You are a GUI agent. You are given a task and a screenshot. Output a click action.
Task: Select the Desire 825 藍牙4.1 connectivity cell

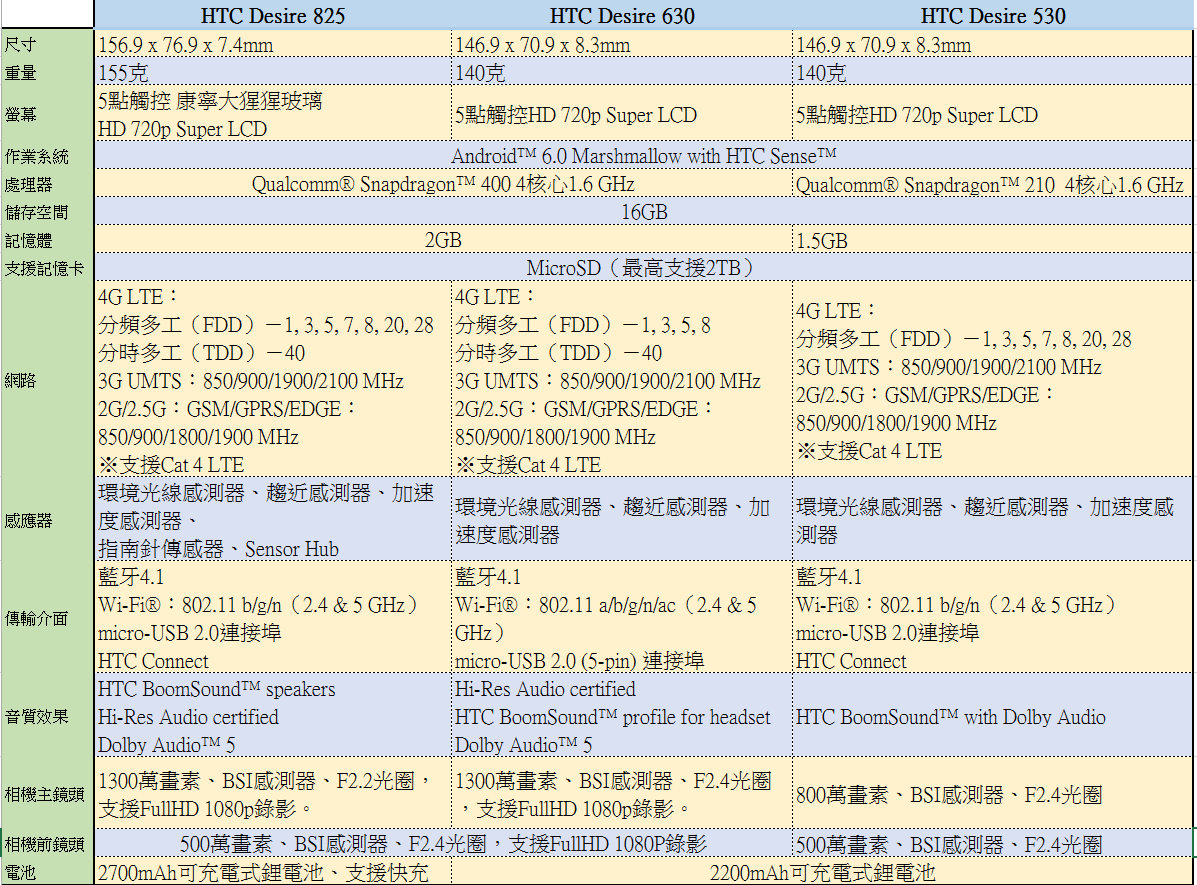pyautogui.click(x=273, y=618)
